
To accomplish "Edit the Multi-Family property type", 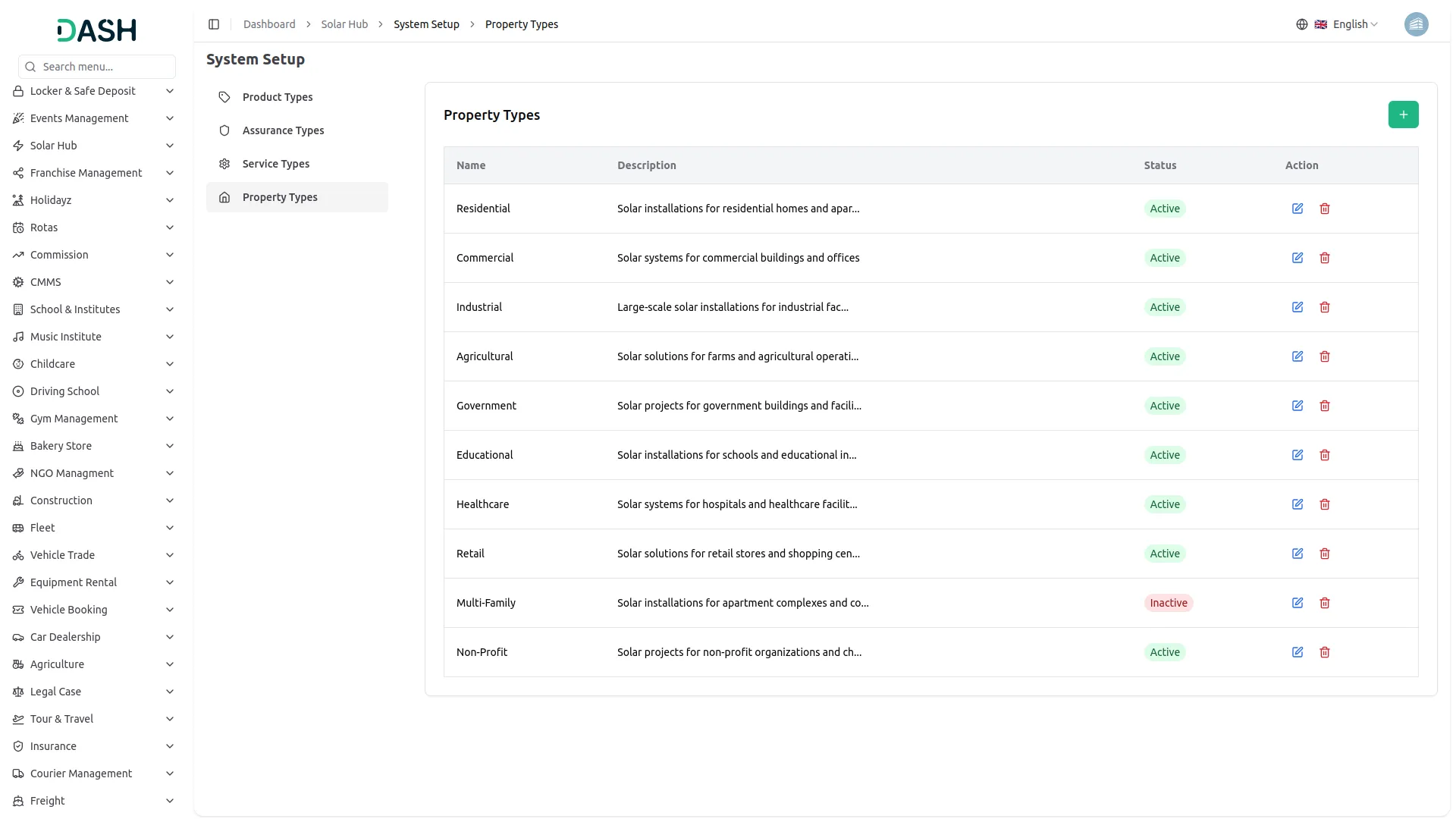I will click(1298, 603).
